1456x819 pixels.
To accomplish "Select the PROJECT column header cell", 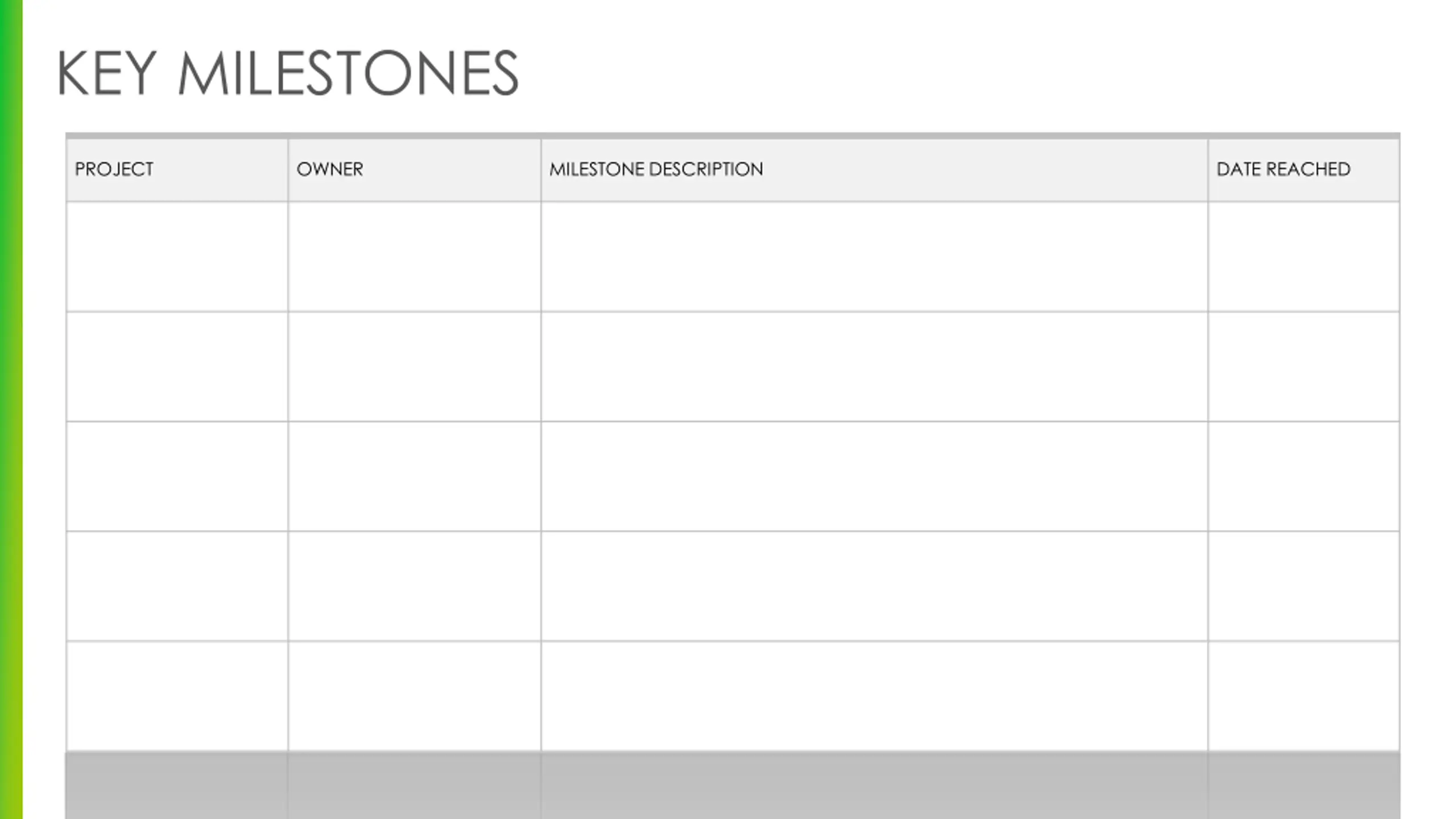I will [x=177, y=169].
